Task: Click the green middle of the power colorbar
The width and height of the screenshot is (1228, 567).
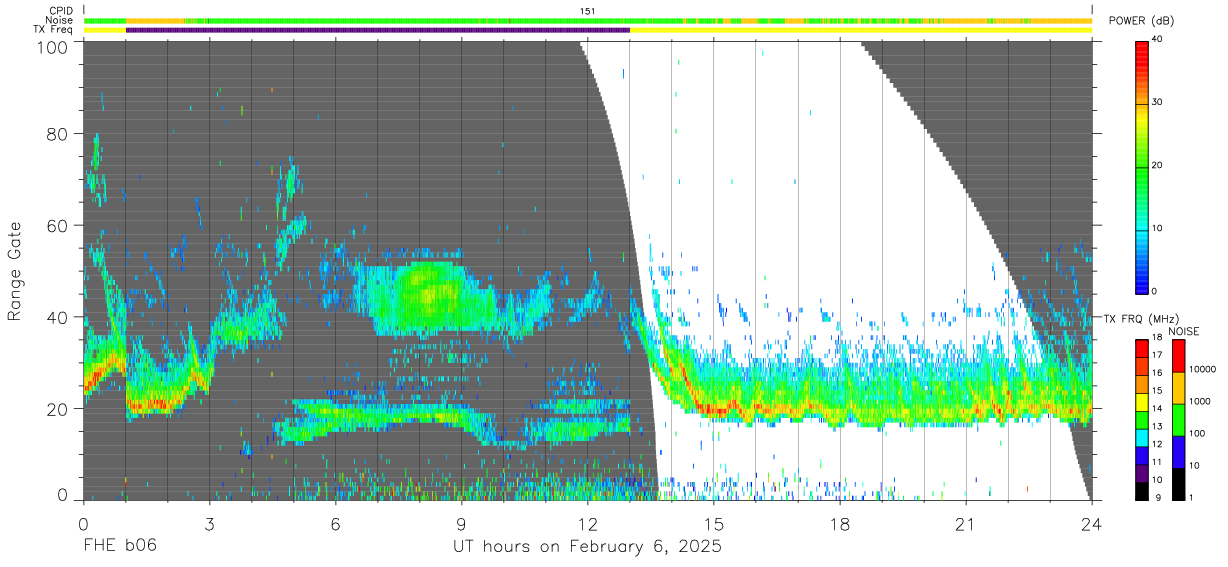Action: (1142, 166)
